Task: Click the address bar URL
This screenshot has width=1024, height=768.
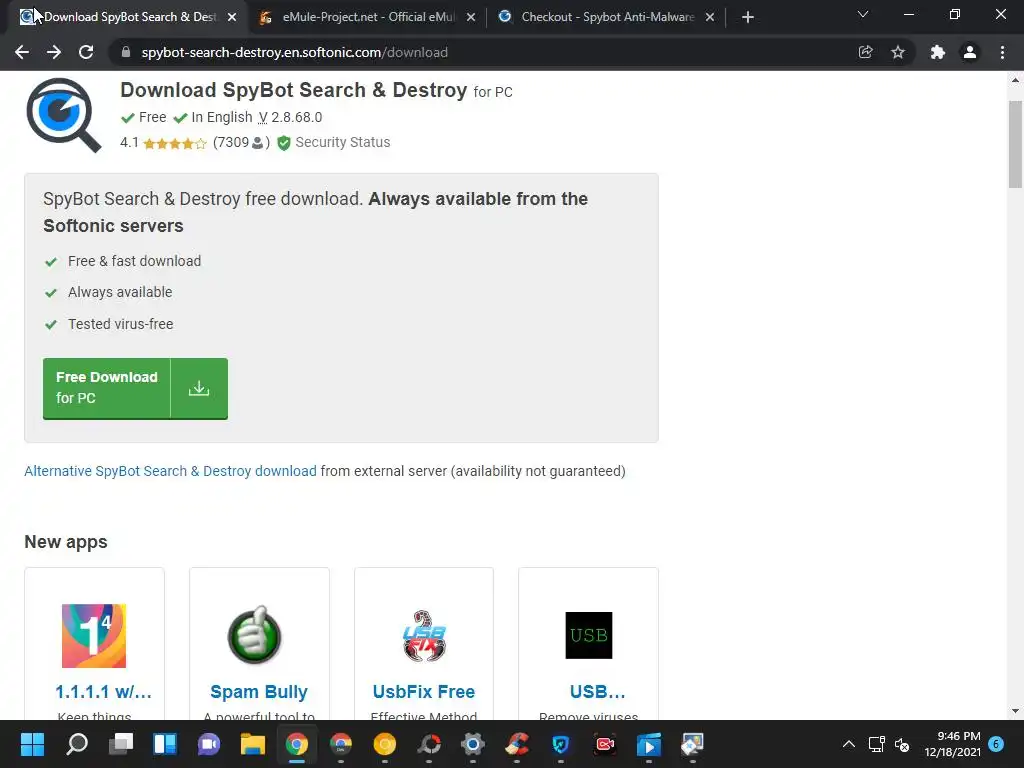Action: coord(295,52)
